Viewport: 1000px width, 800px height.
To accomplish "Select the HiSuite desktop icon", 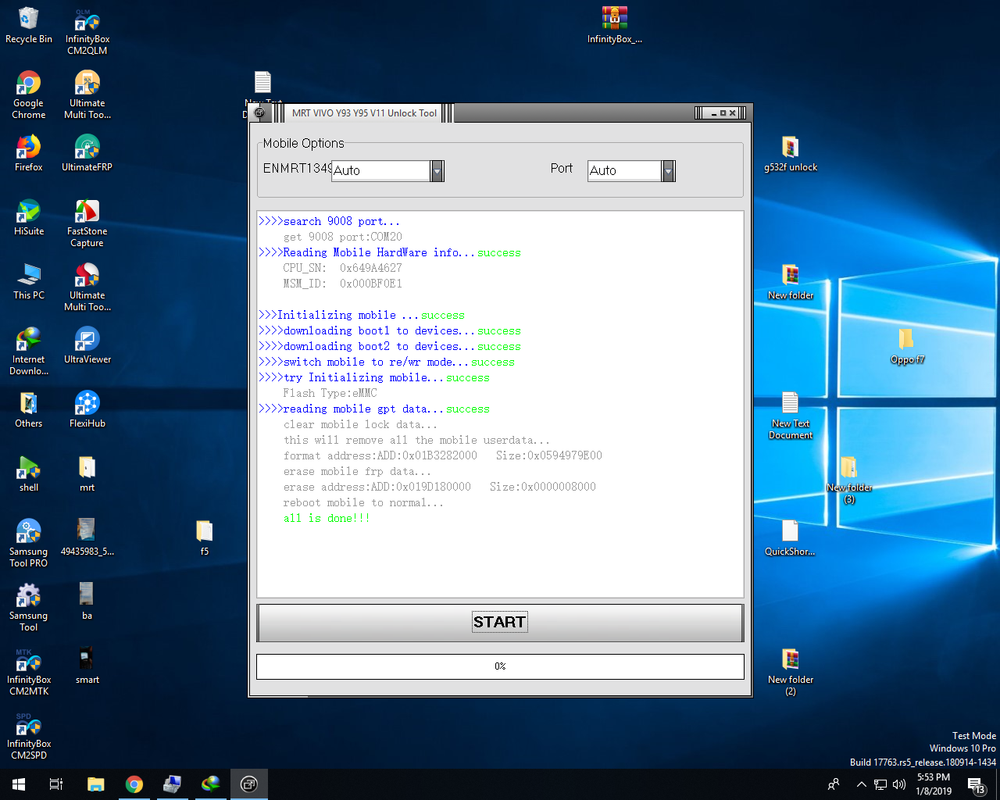I will (x=28, y=212).
